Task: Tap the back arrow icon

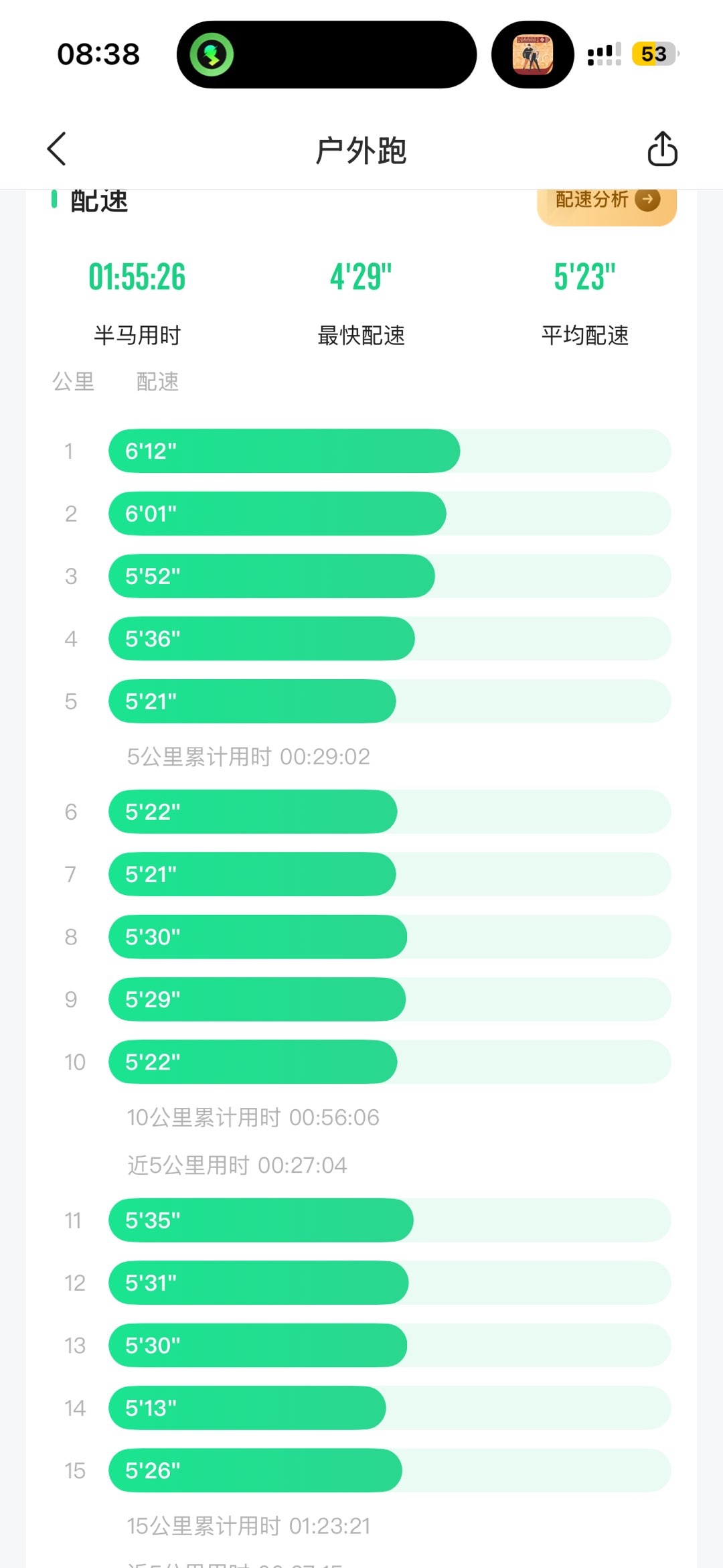Action: (x=58, y=149)
